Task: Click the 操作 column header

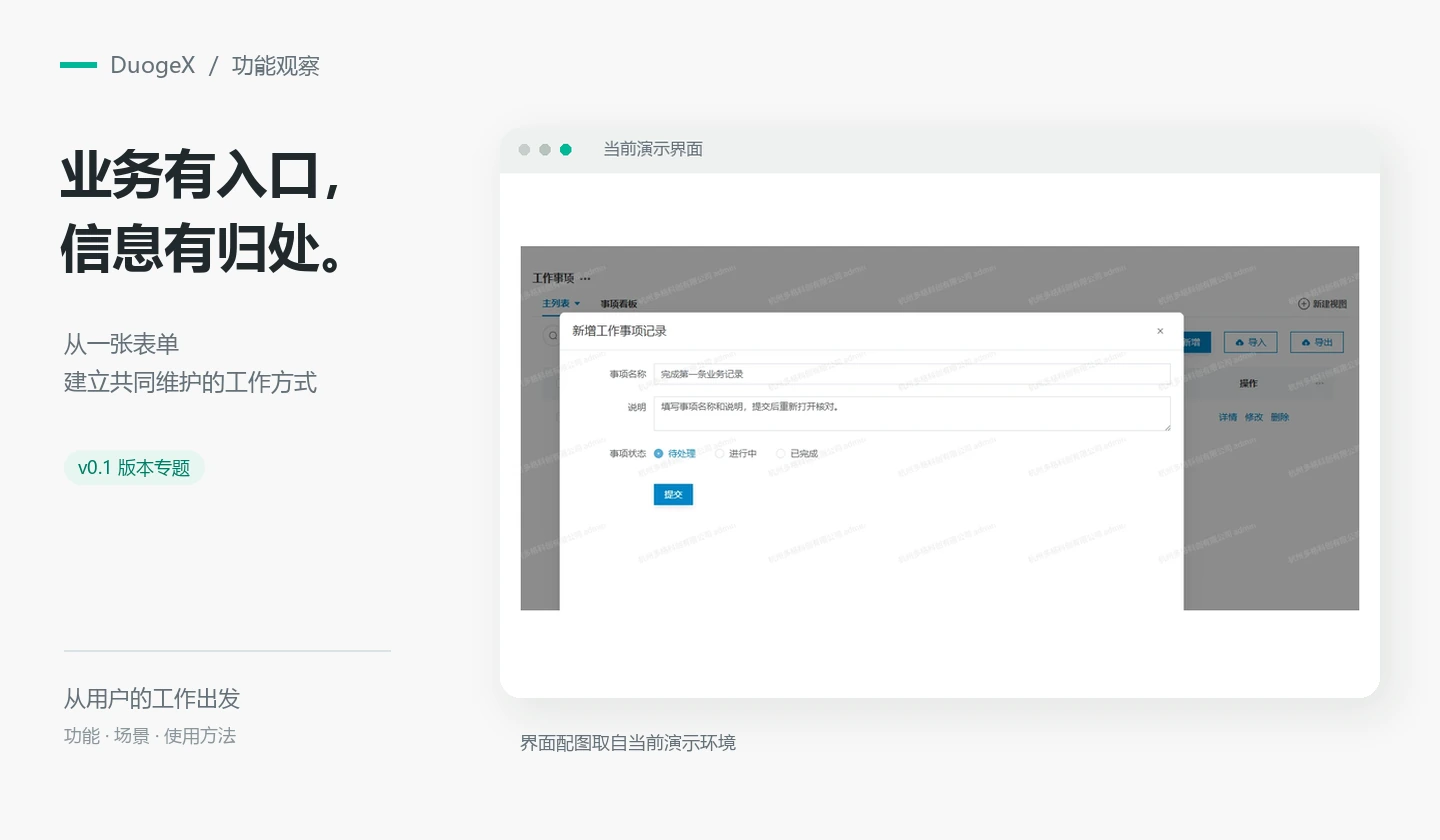Action: (1248, 383)
